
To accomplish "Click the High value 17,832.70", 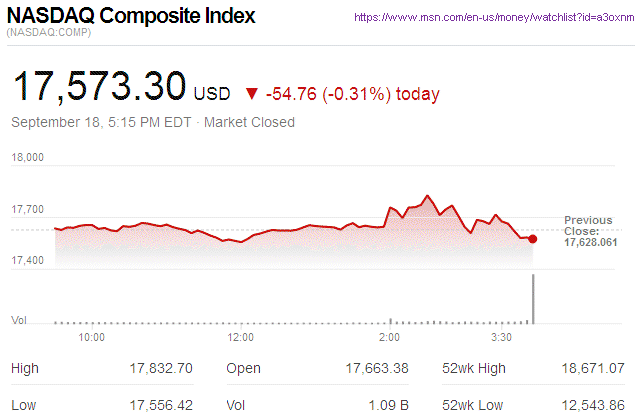I will [x=161, y=368].
